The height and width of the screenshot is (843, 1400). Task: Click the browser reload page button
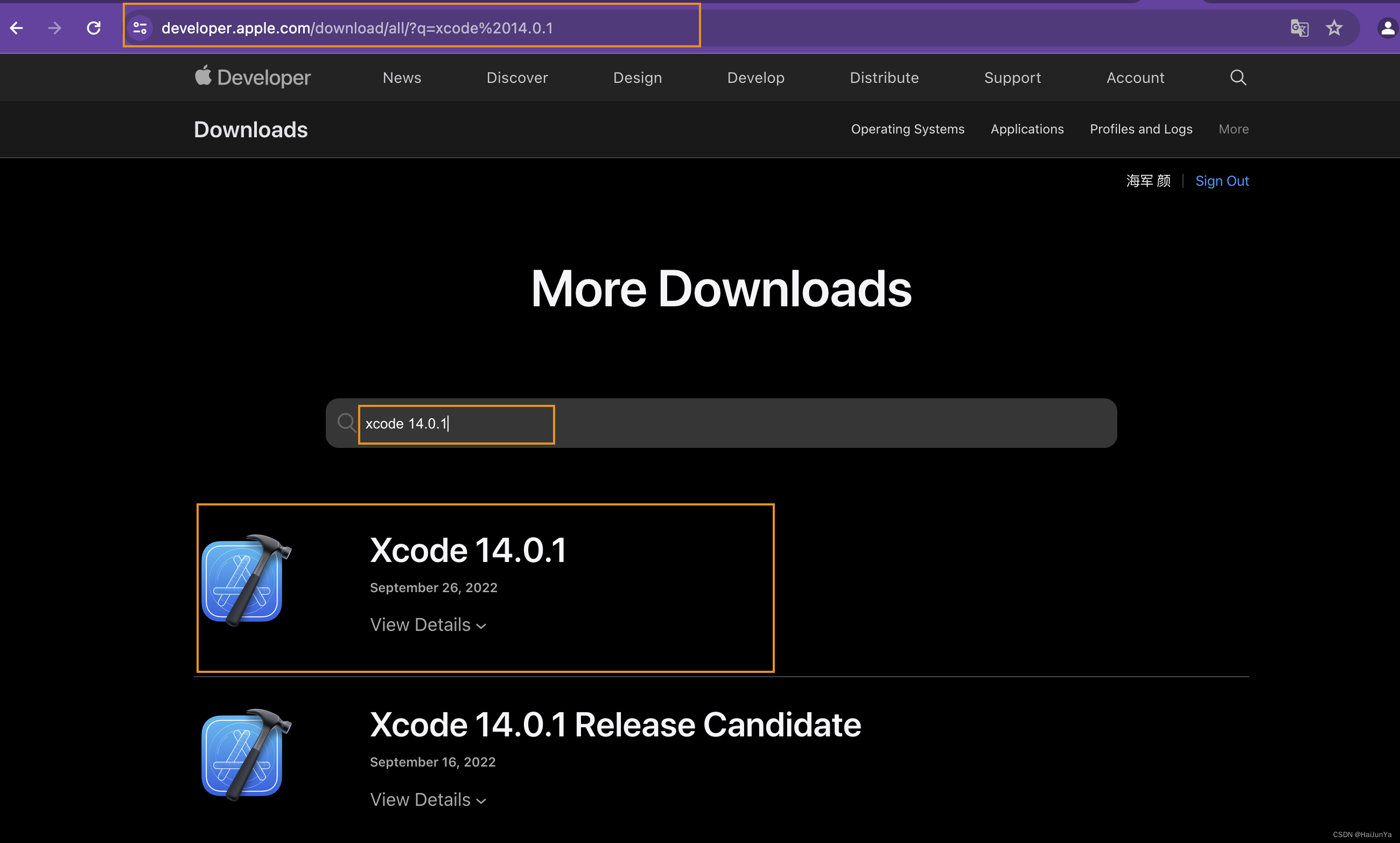tap(92, 28)
